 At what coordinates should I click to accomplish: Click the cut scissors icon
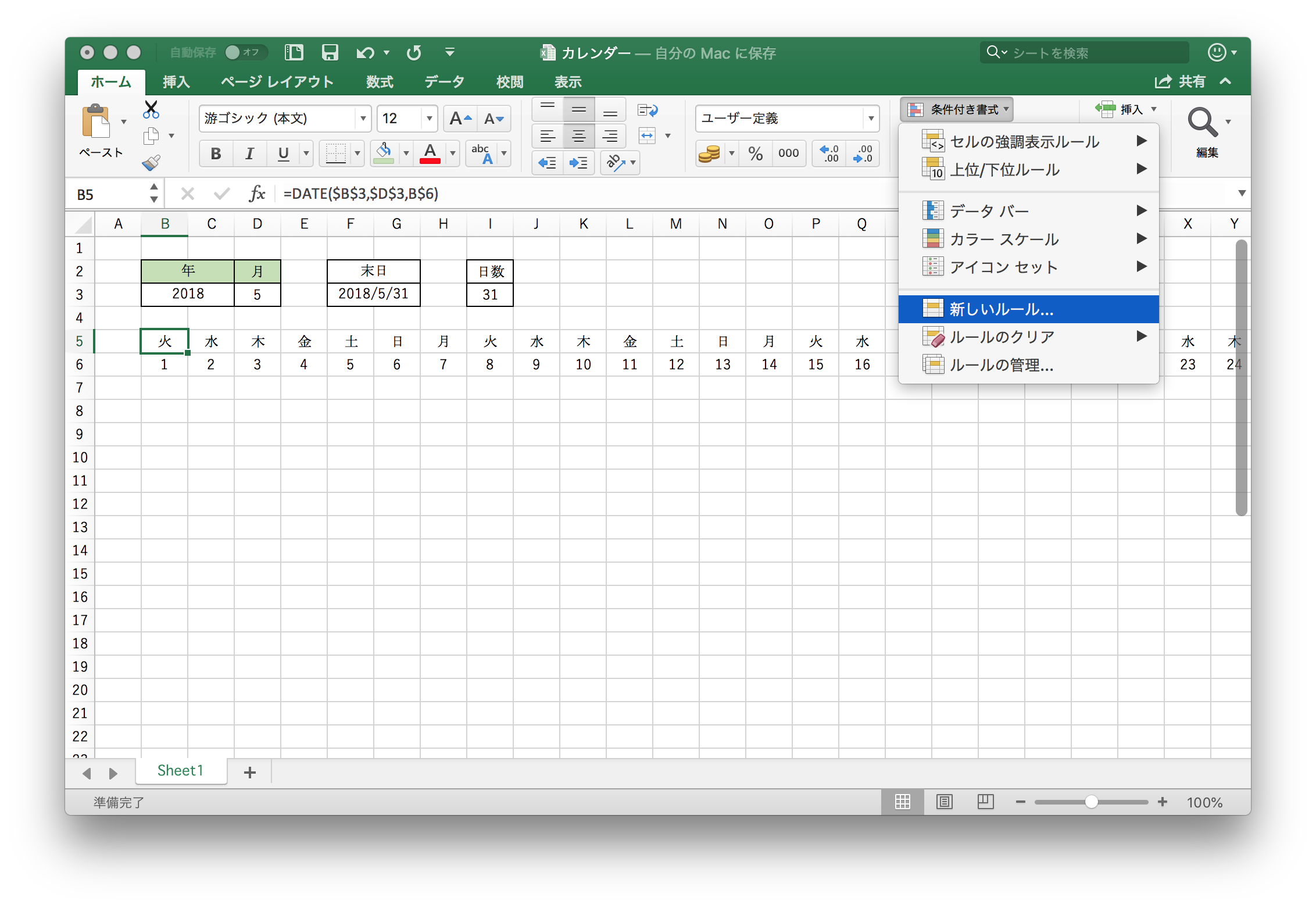151,109
